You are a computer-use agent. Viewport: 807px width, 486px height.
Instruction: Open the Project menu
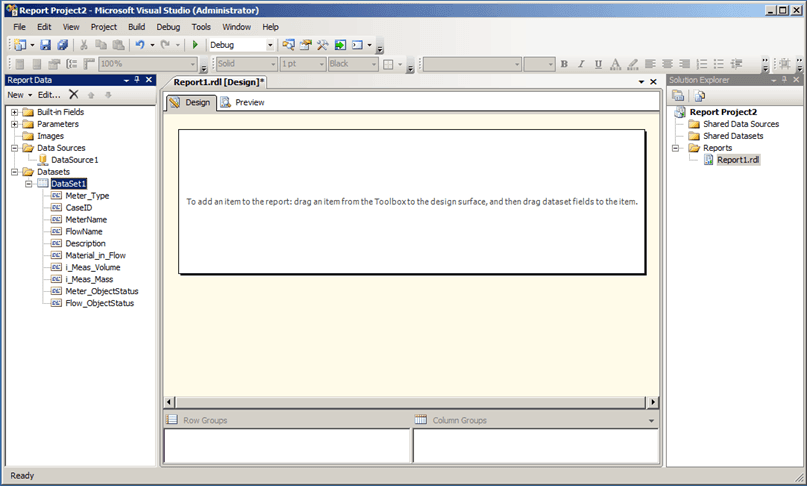[104, 27]
